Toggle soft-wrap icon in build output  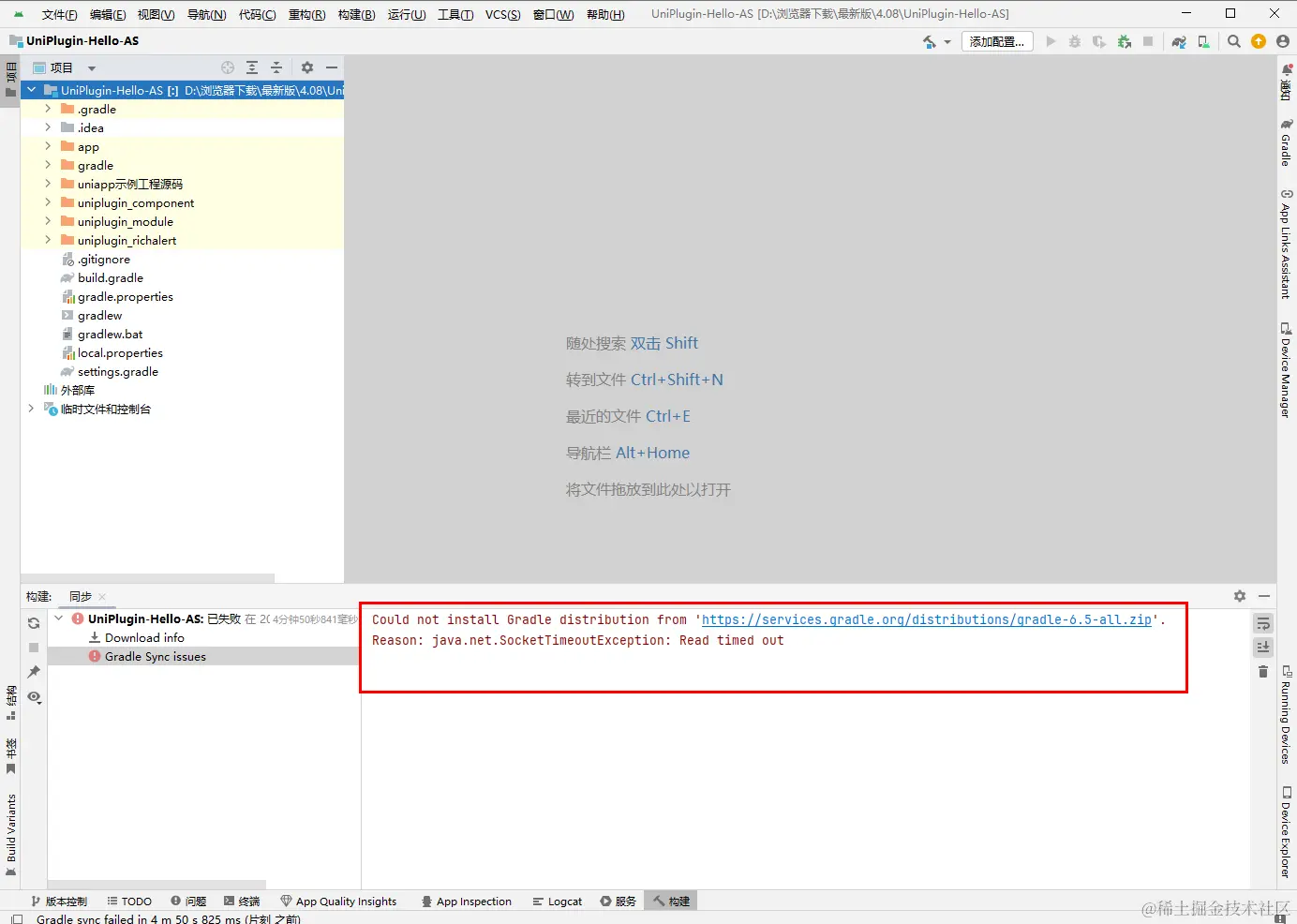[x=1263, y=623]
